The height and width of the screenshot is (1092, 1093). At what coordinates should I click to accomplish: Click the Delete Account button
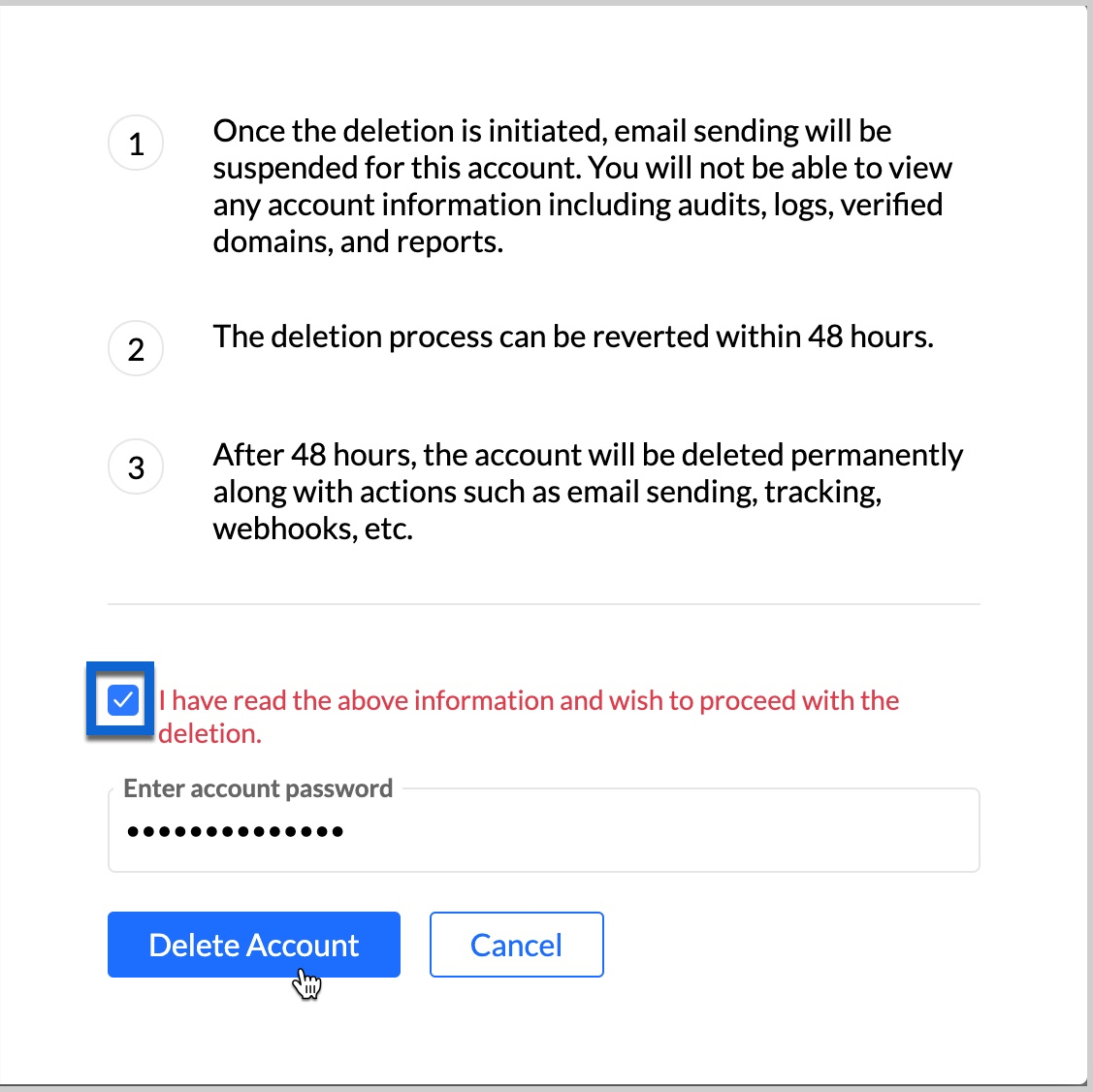254,945
